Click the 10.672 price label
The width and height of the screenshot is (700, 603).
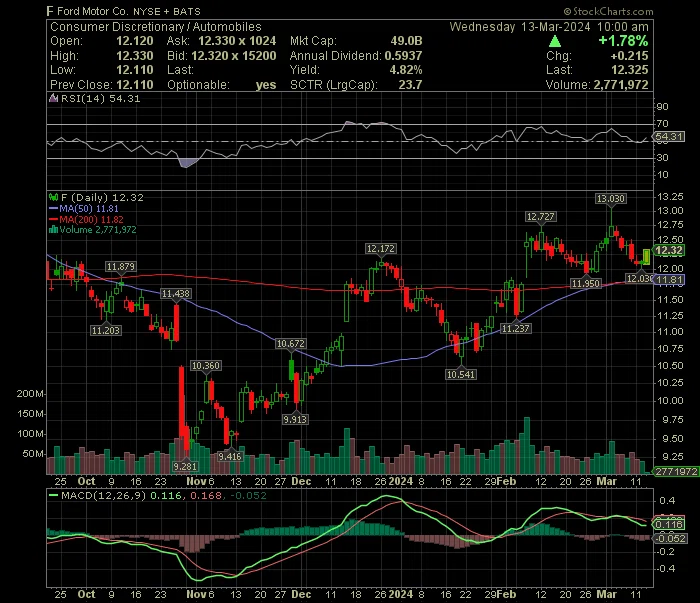click(x=291, y=344)
